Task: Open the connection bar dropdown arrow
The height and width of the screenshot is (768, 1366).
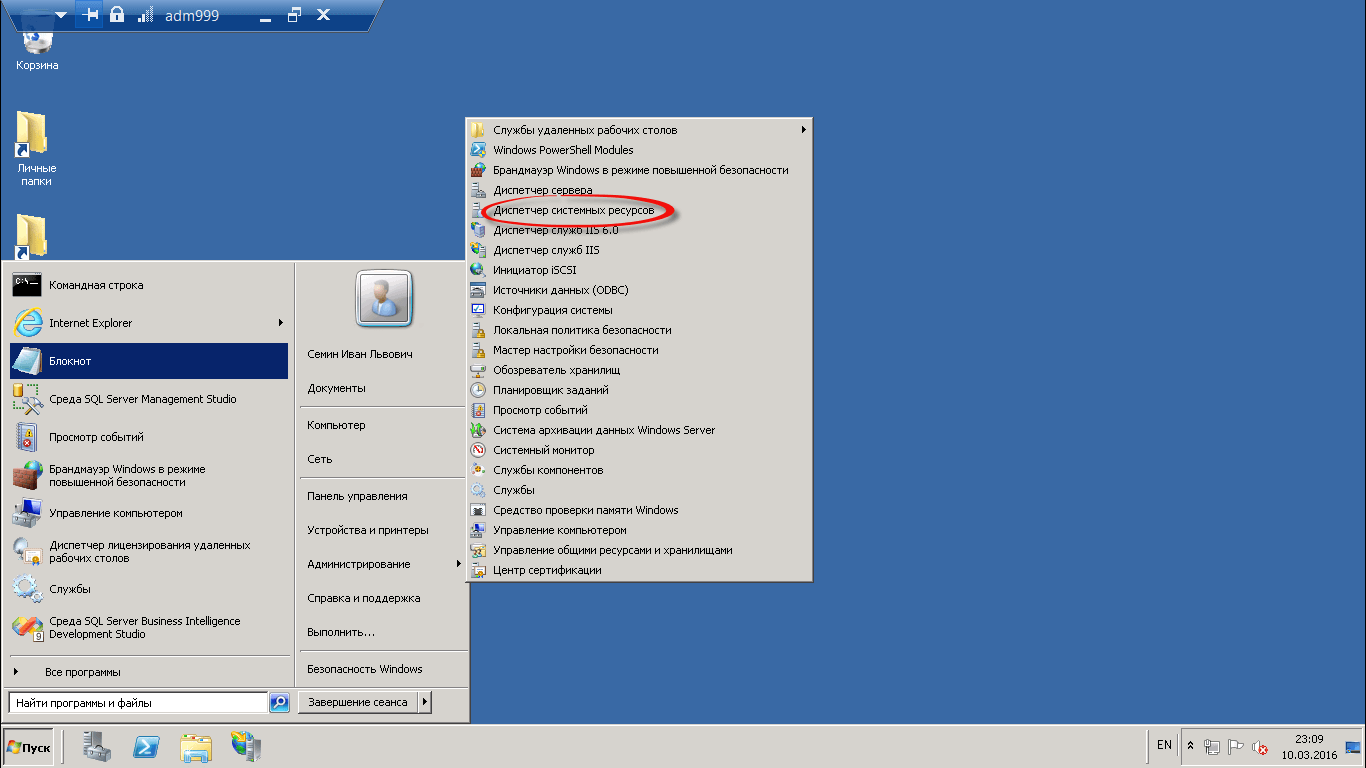Action: point(61,16)
